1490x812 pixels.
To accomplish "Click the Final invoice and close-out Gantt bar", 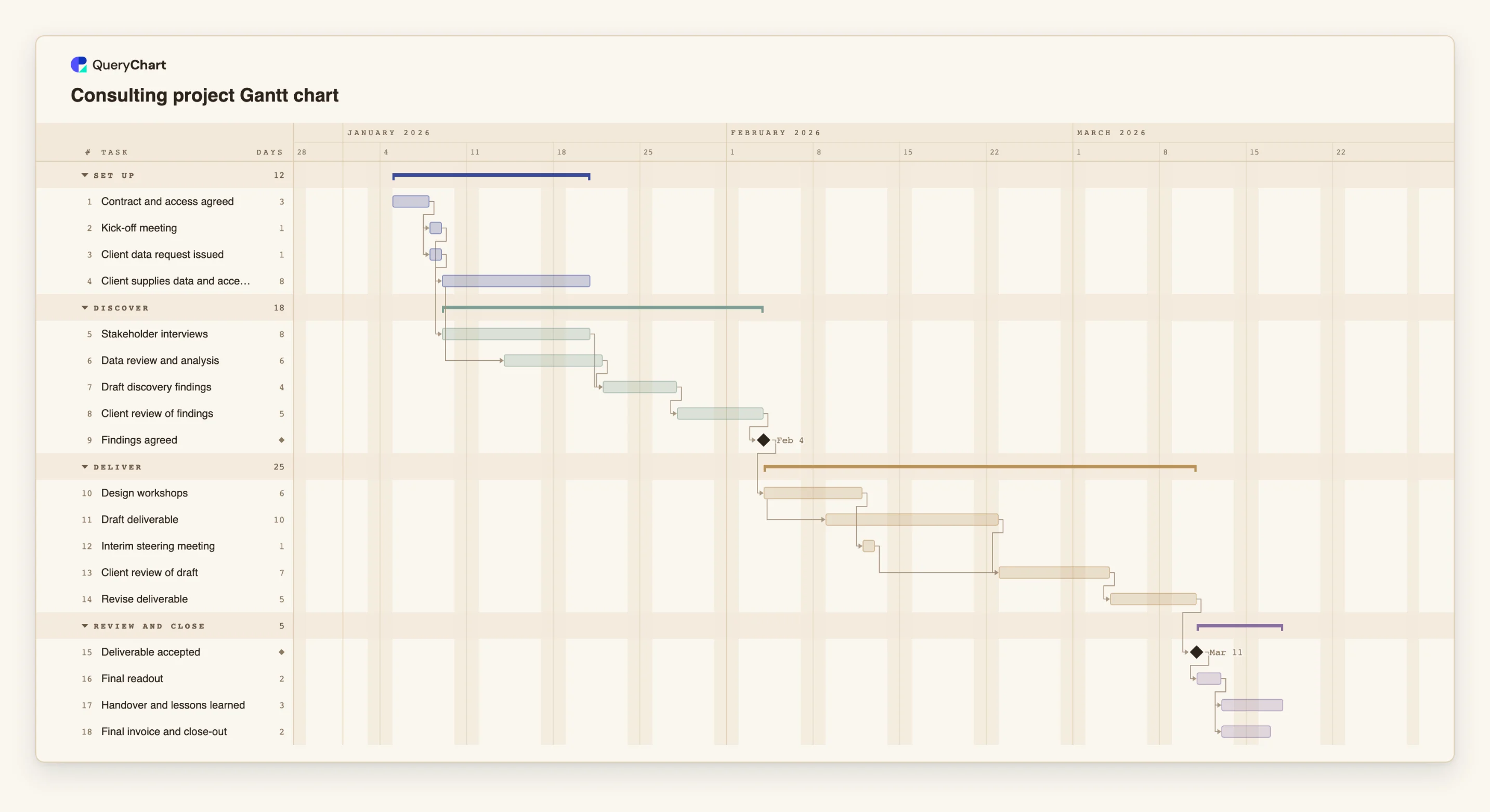I will pos(1246,731).
